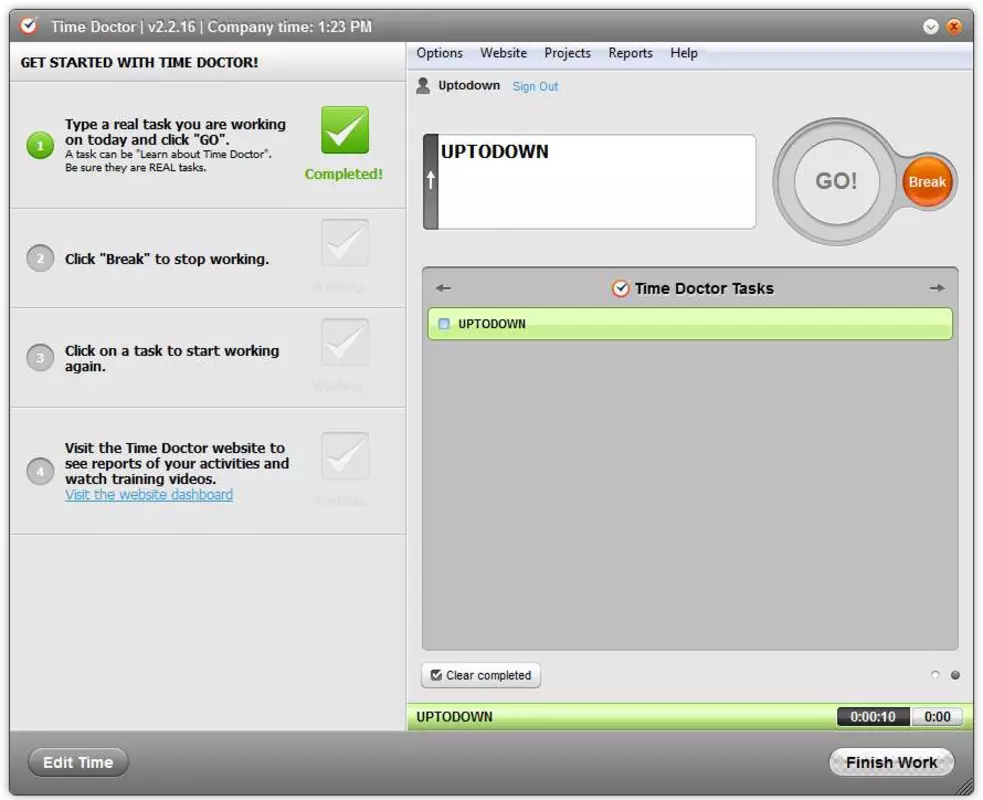The image size is (983, 800).
Task: Click the green step 1 number icon
Action: (40, 146)
